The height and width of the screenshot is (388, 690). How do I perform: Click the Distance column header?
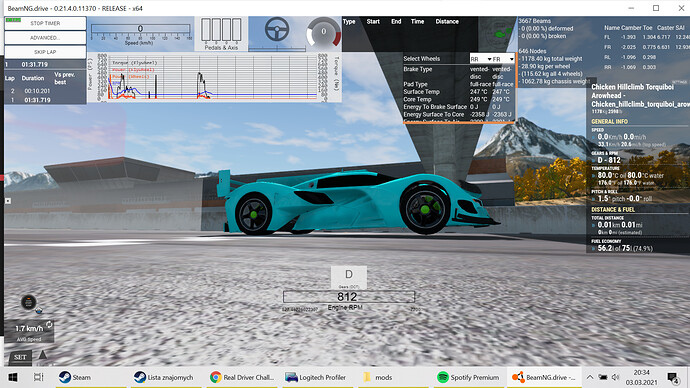(x=447, y=22)
